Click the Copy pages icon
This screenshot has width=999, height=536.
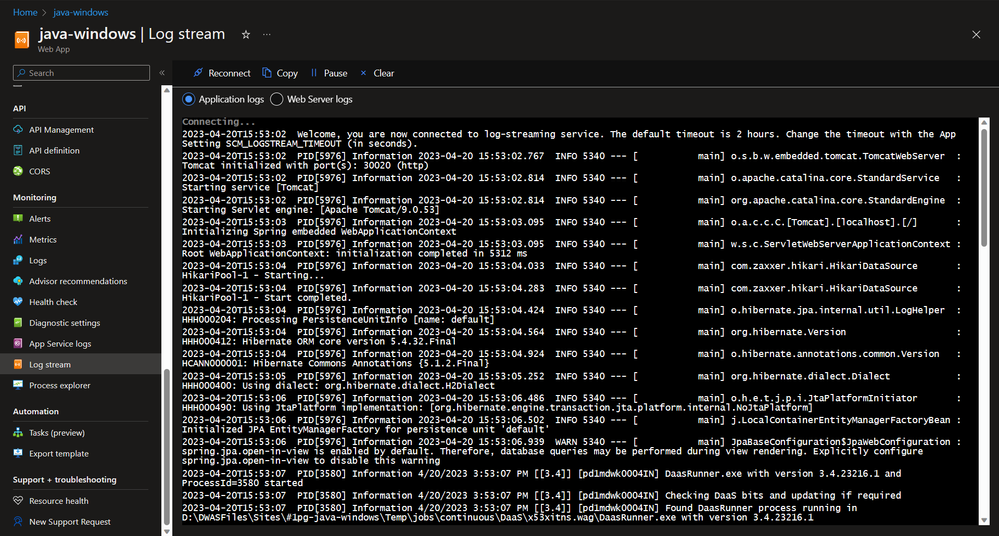click(267, 73)
